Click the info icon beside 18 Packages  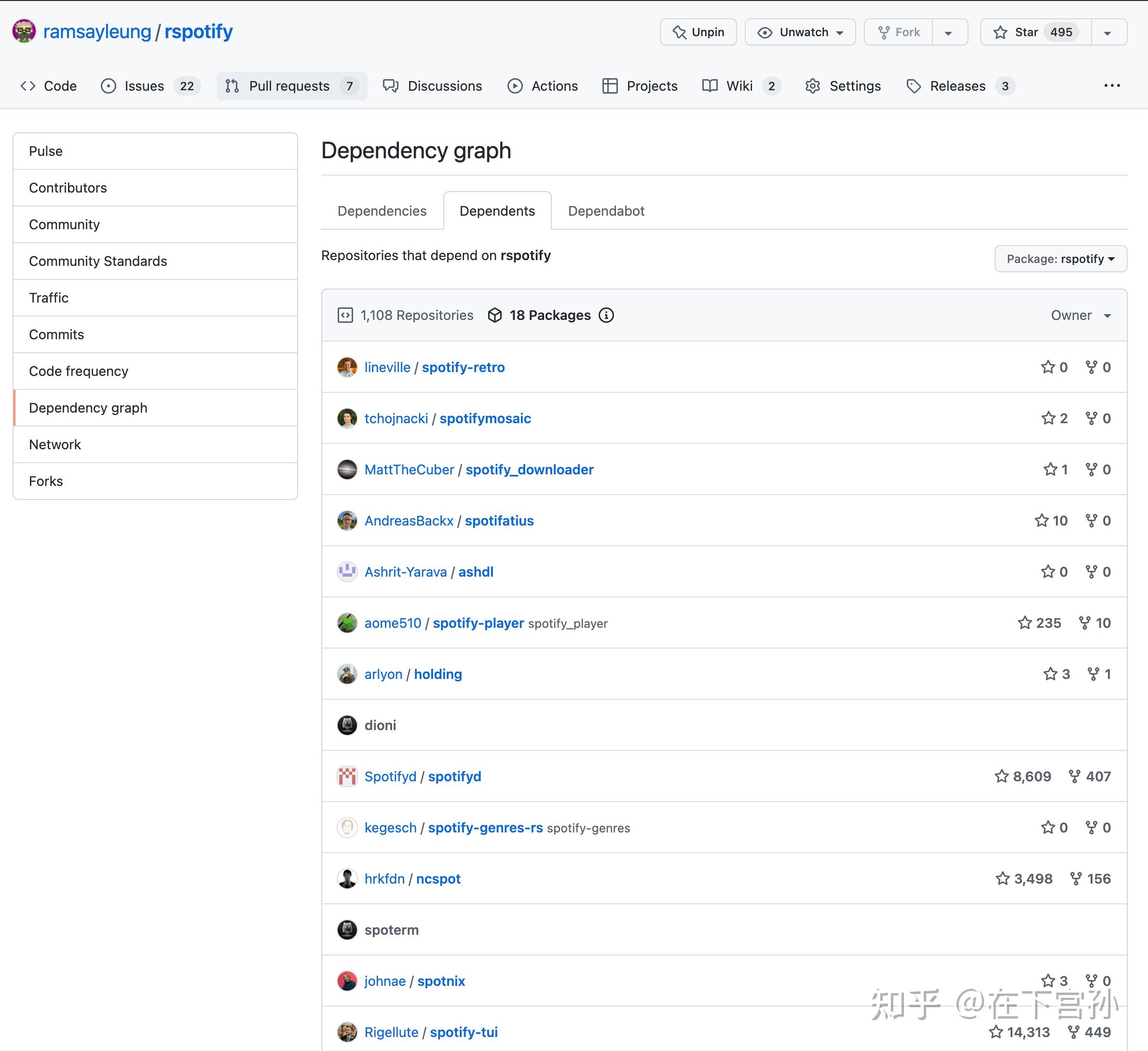tap(606, 315)
